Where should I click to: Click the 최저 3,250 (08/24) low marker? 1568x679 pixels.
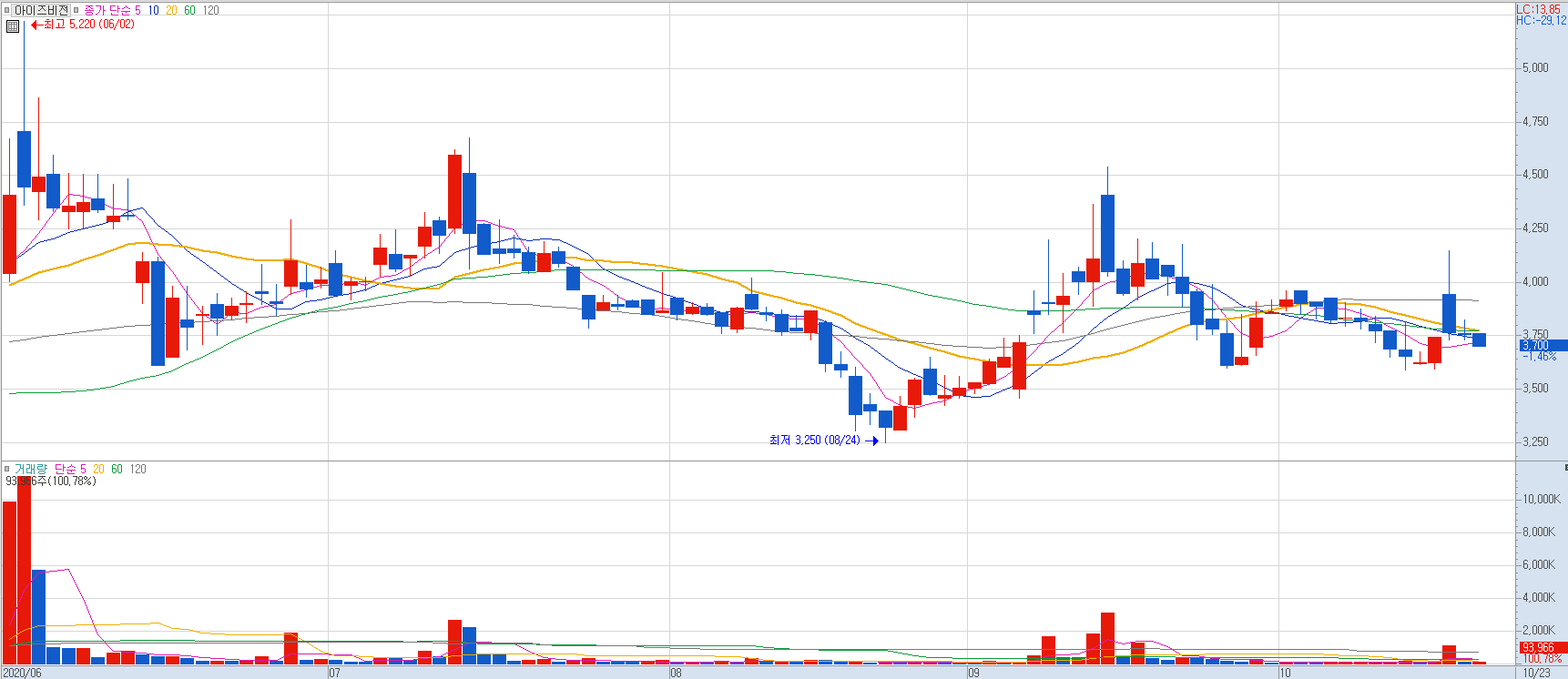point(823,441)
